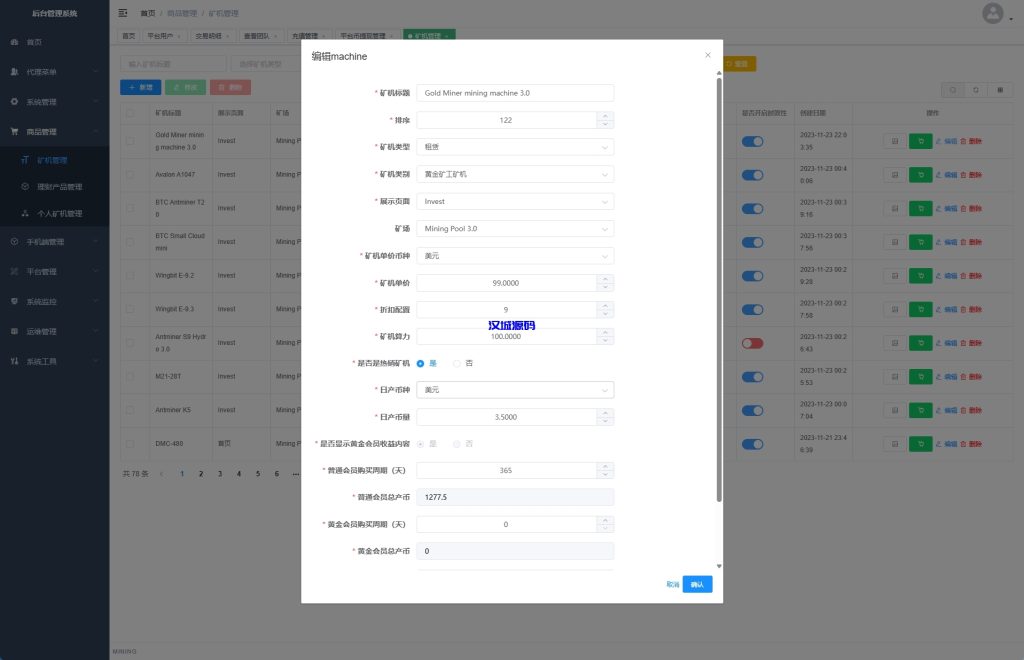Increase 排序 value using the stepper arrow
Image resolution: width=1024 pixels, height=660 pixels.
(605, 117)
